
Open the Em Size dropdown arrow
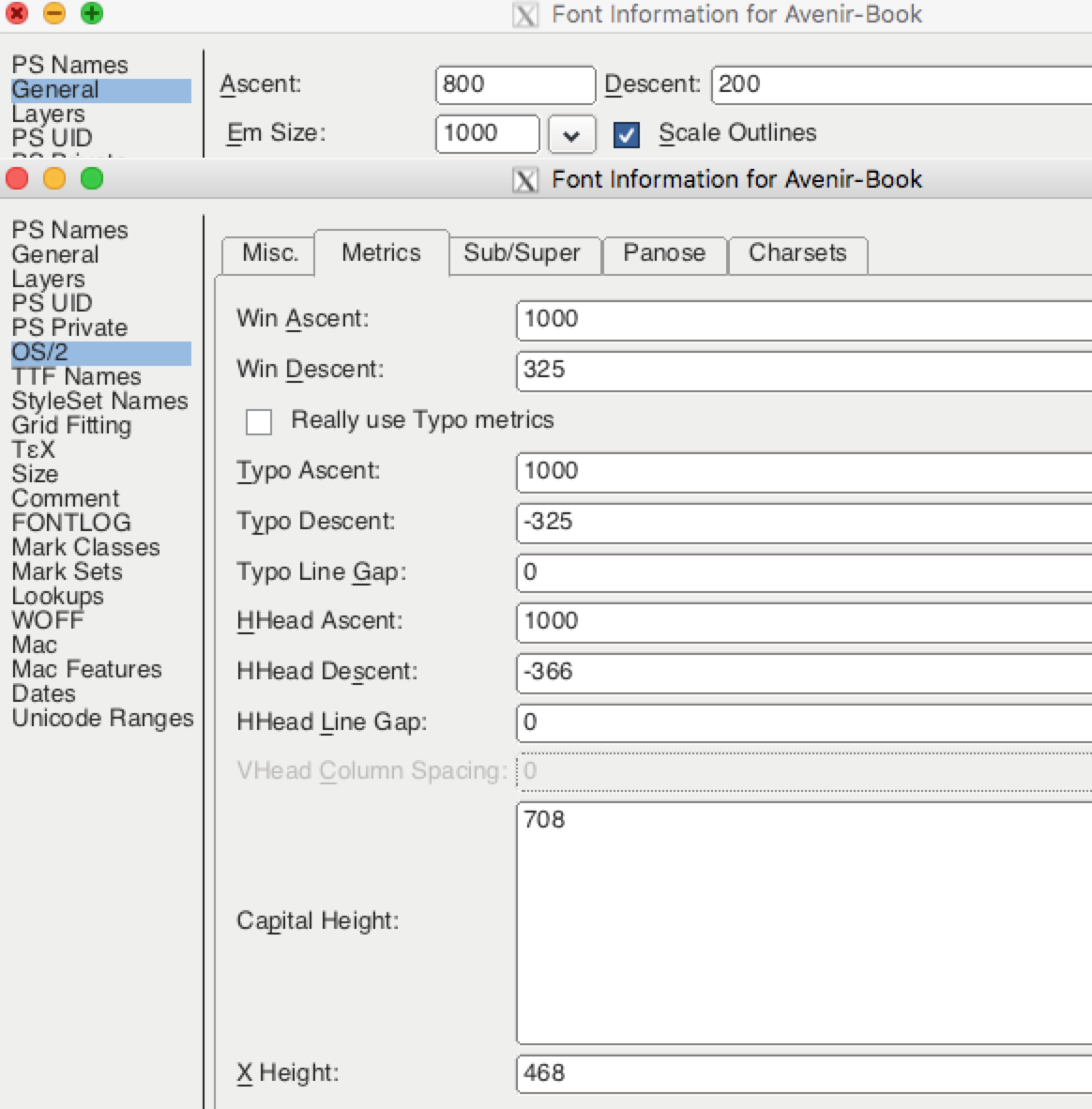pyautogui.click(x=571, y=134)
